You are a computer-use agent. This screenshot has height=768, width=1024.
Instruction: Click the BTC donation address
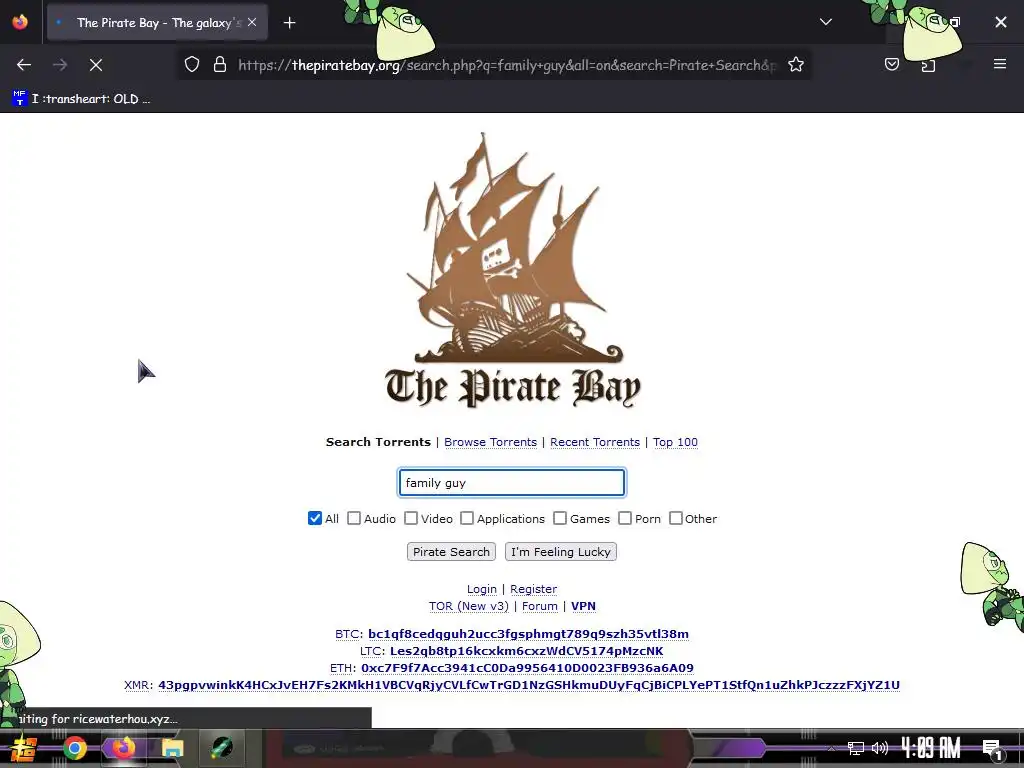click(x=528, y=634)
